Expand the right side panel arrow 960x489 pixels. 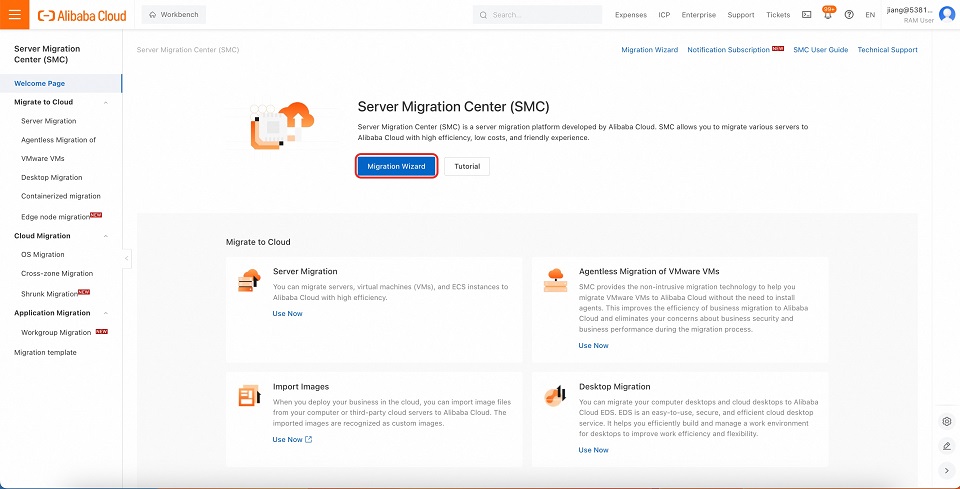click(x=946, y=470)
